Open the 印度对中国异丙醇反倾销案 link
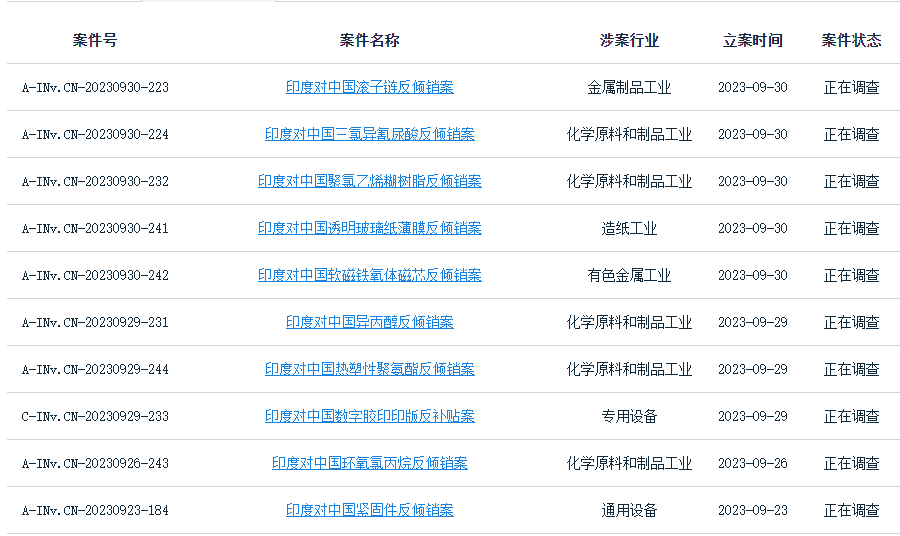The image size is (900, 536). (x=369, y=322)
